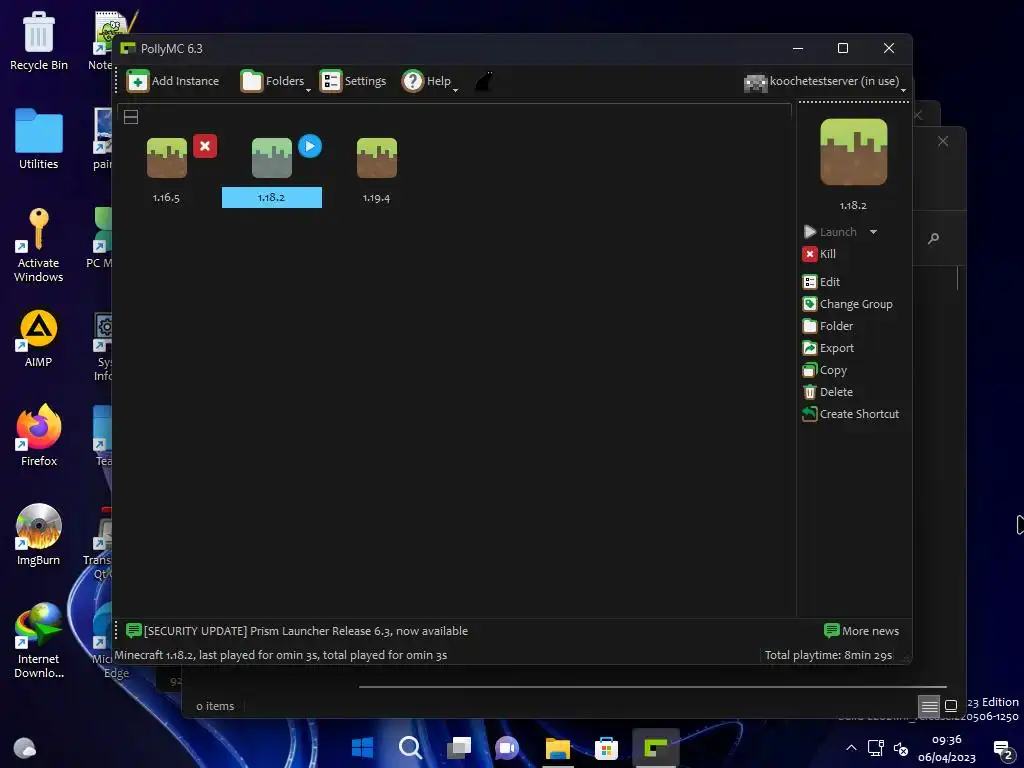Switch background Explorer window to large icons view
This screenshot has height=768, width=1024.
[x=952, y=706]
